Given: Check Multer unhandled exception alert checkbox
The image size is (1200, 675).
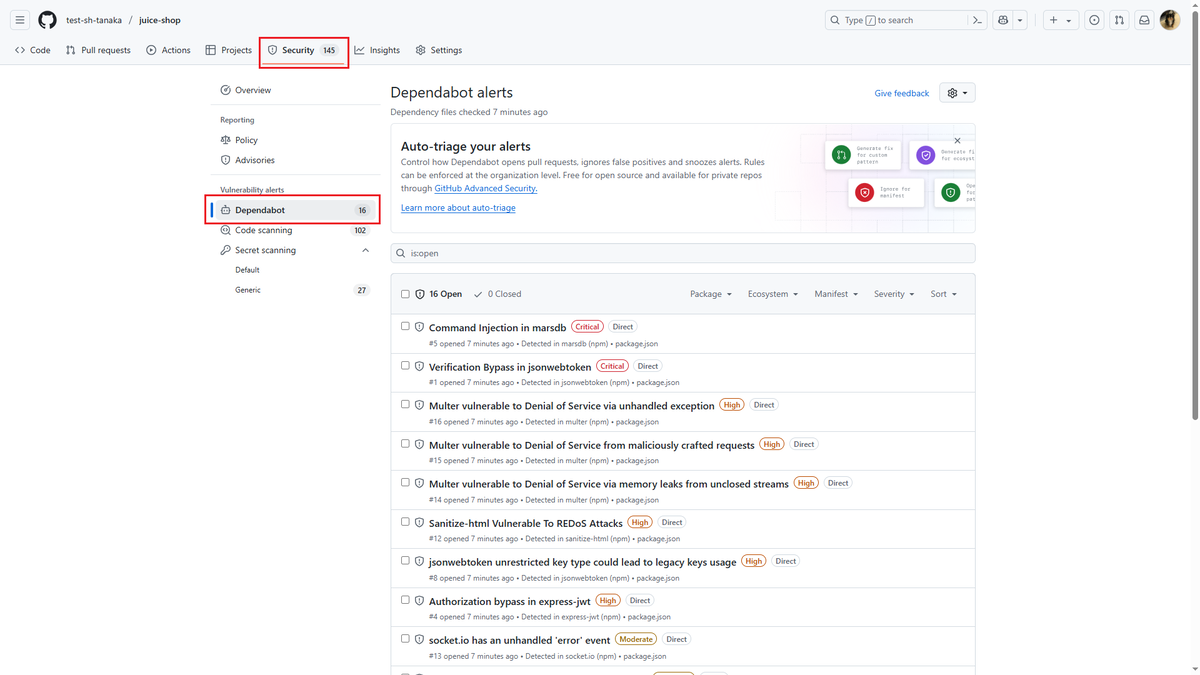Looking at the screenshot, I should (x=405, y=404).
